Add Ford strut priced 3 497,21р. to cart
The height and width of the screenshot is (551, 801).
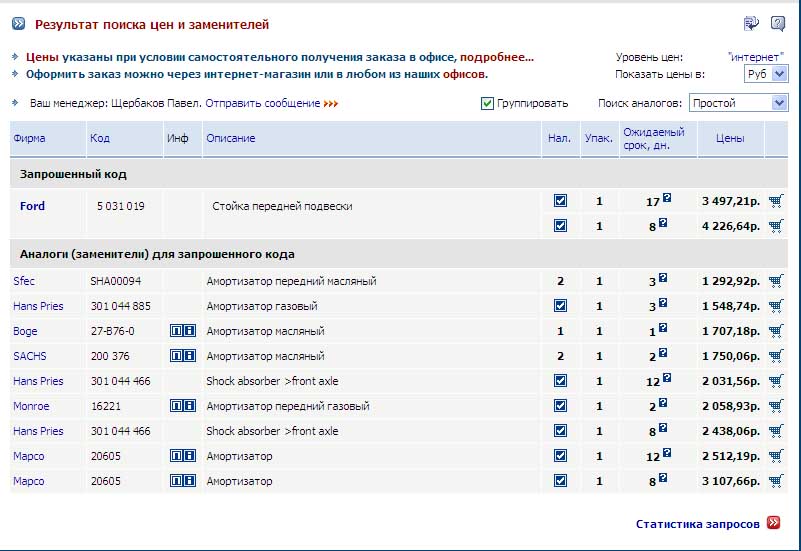coord(776,201)
